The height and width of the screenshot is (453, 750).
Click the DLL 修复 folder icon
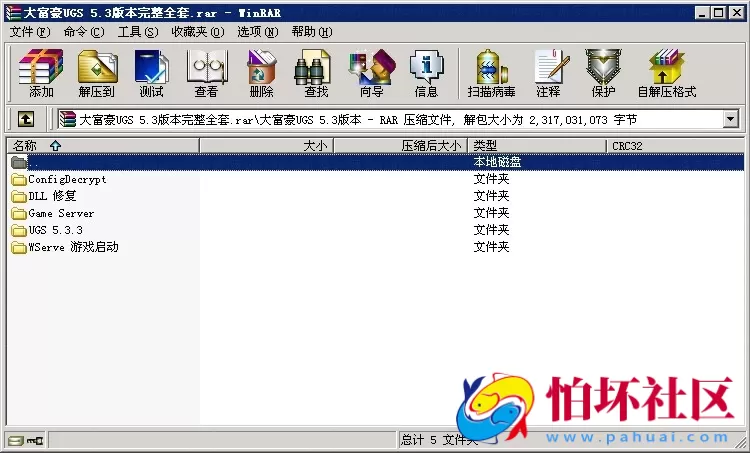point(19,197)
